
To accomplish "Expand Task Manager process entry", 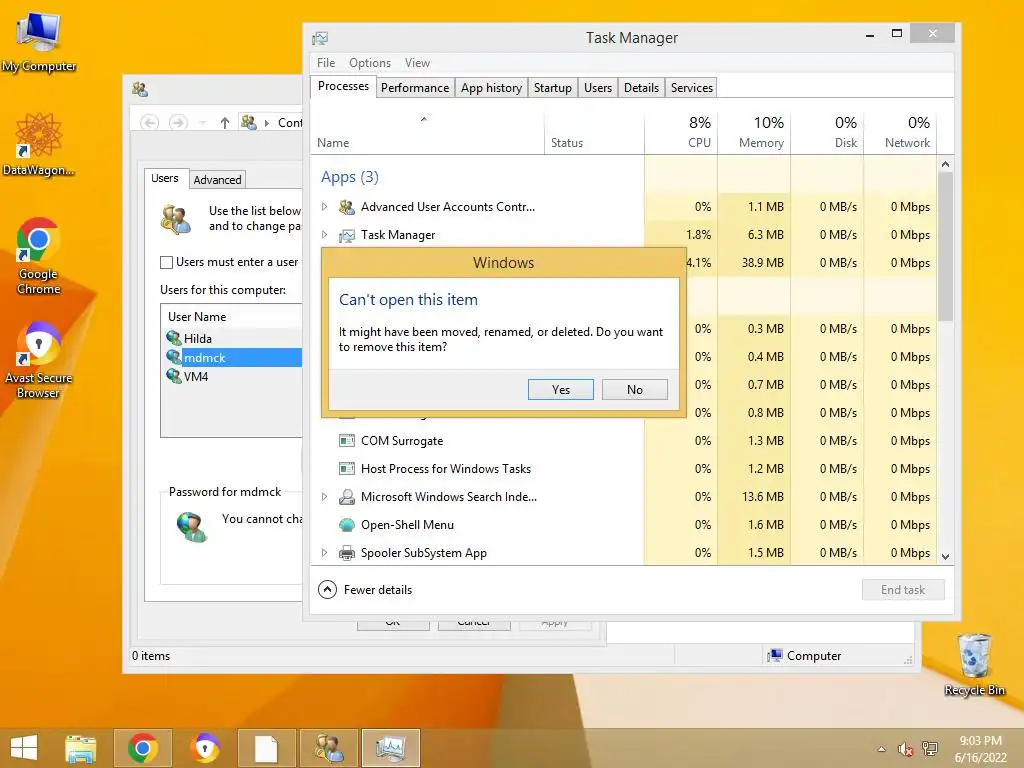I will pyautogui.click(x=325, y=234).
